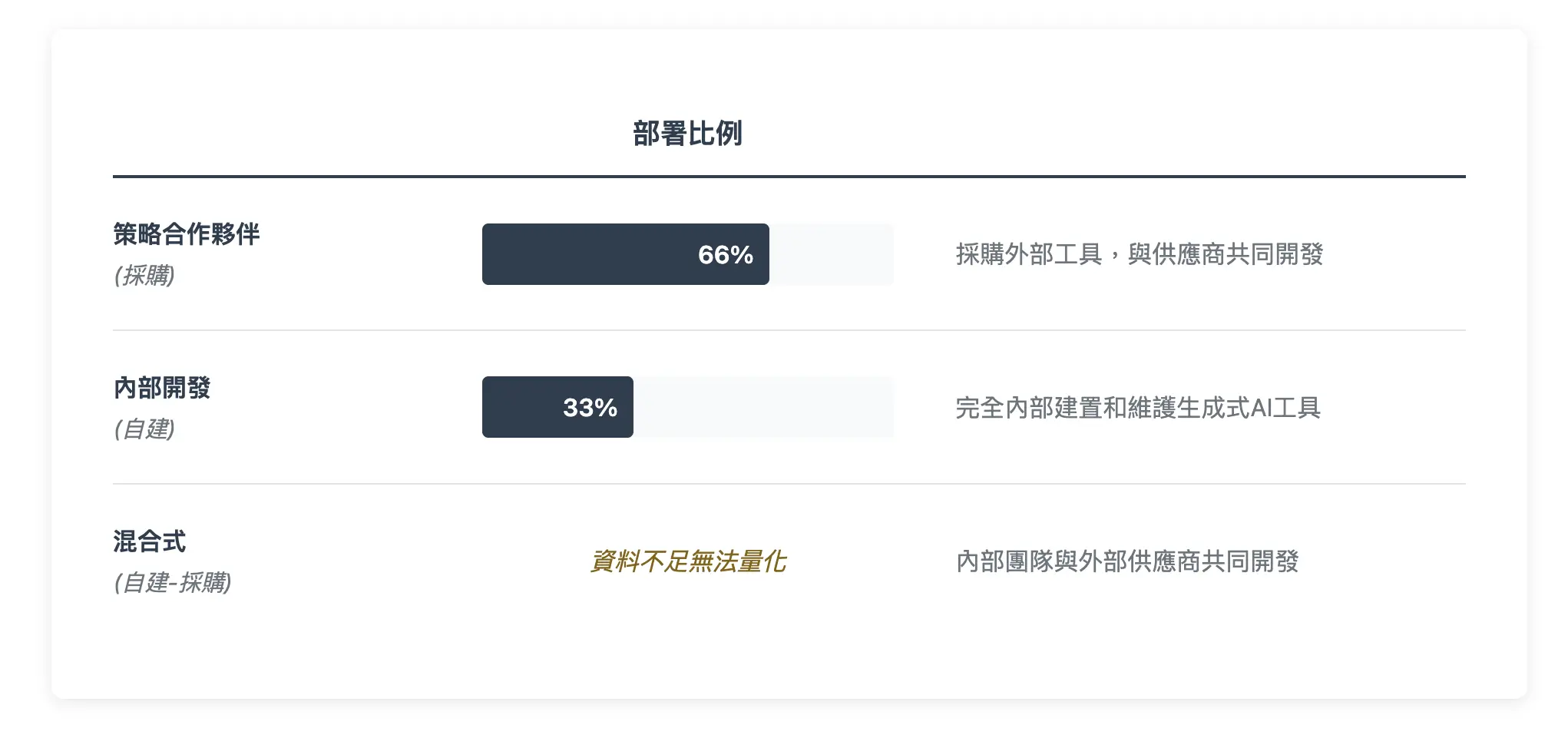Click the 內部開發 row title
The width and height of the screenshot is (1568, 748).
(162, 387)
